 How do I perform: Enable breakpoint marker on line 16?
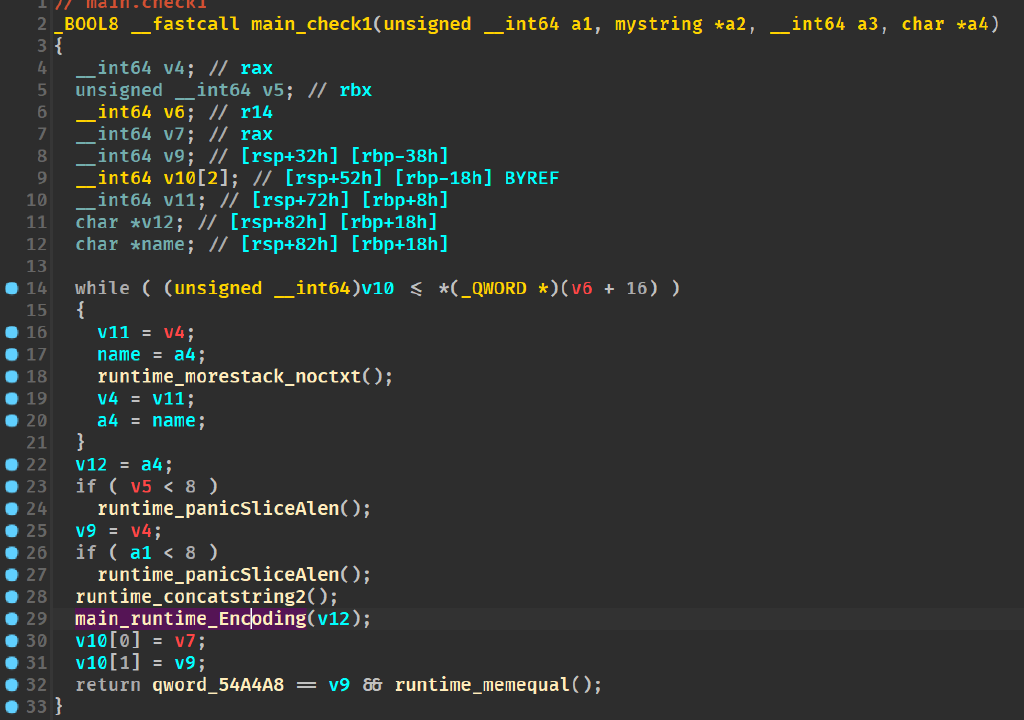pos(12,332)
